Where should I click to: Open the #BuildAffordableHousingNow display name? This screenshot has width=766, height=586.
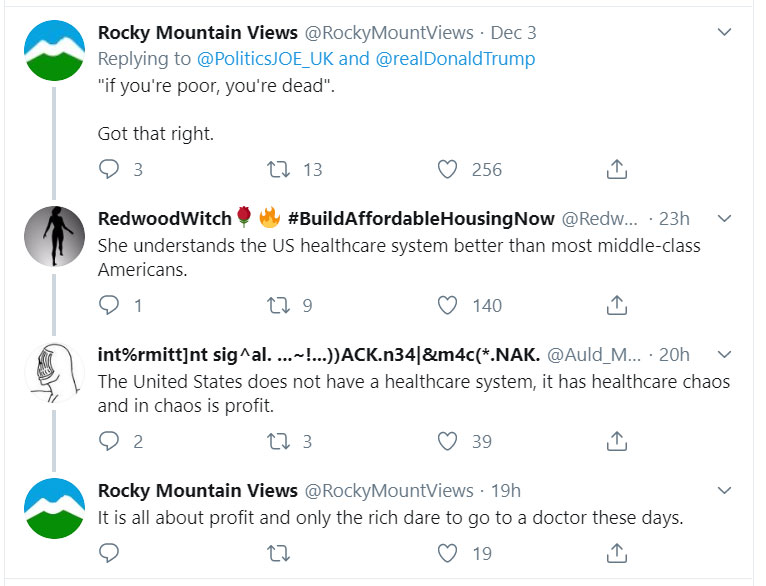(419, 218)
